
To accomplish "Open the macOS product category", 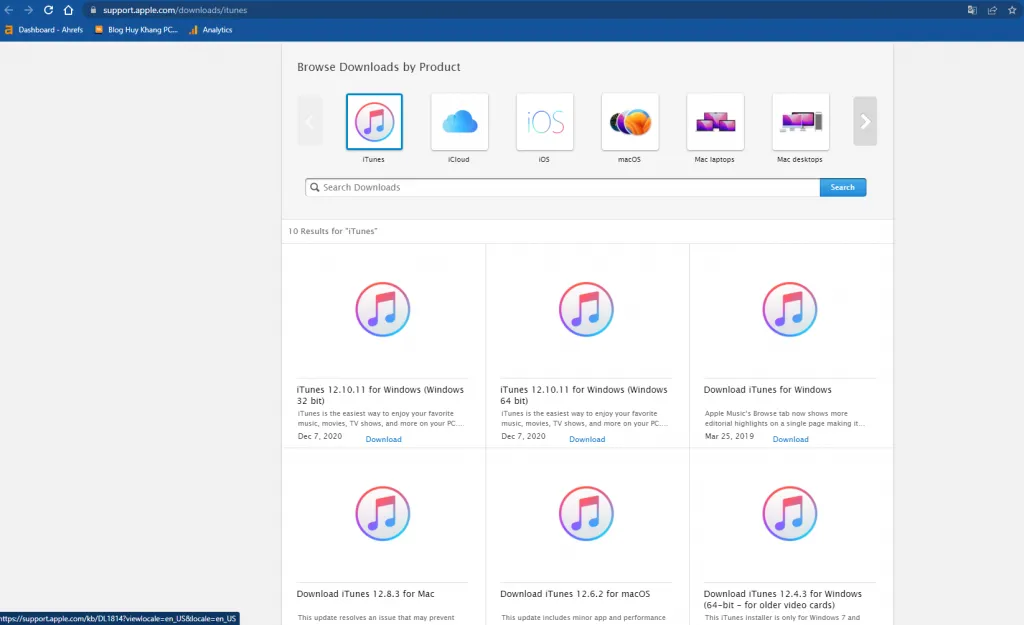I will tap(630, 121).
